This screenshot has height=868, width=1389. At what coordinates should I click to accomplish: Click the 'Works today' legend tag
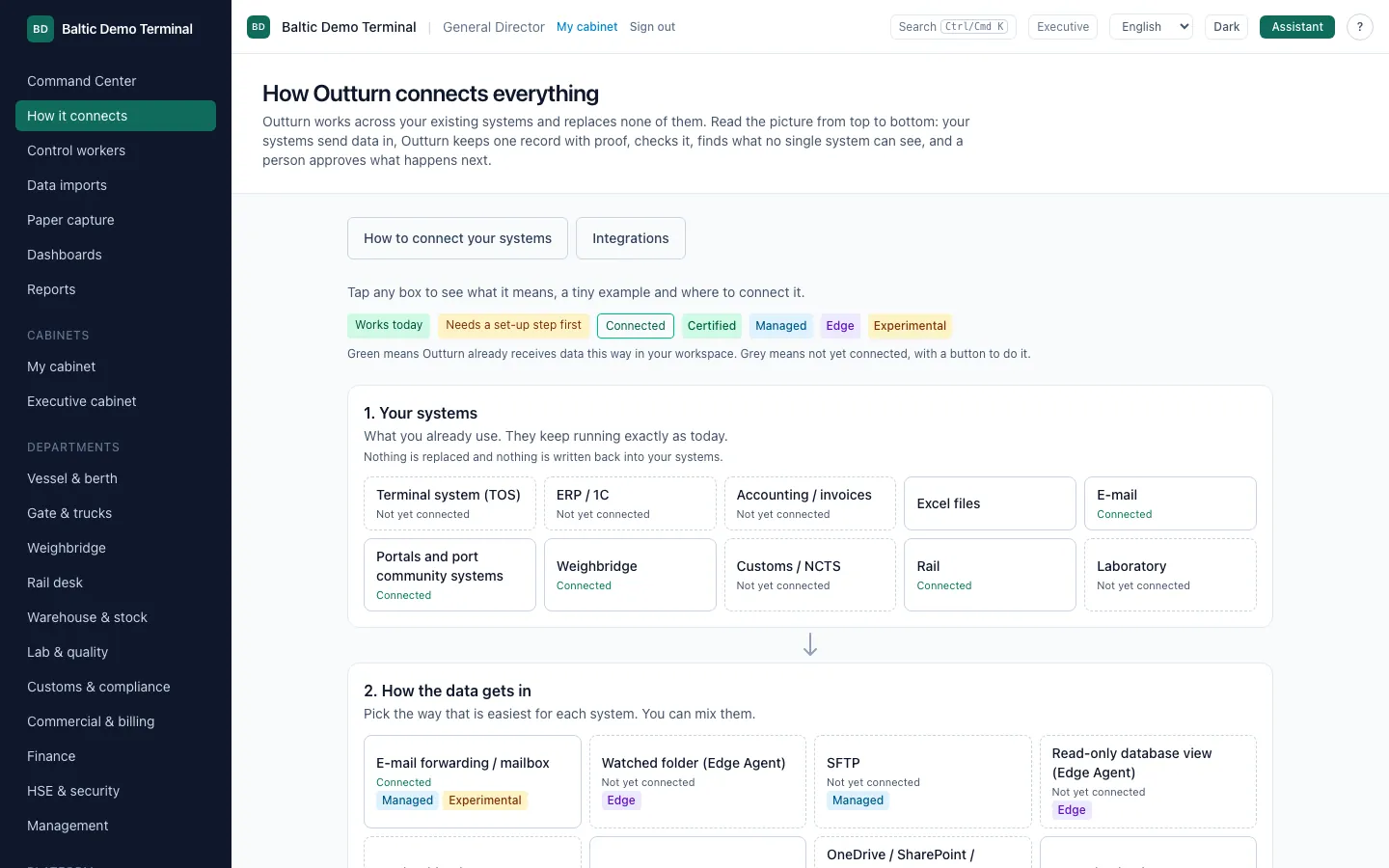click(x=389, y=326)
